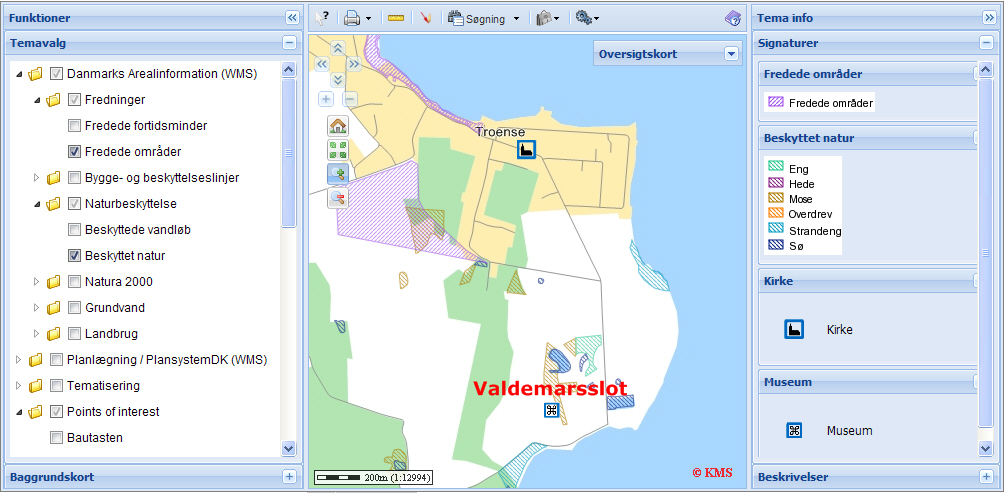The width and height of the screenshot is (1004, 493).
Task: Expand the Tematisering tree node
Action: pos(19,385)
